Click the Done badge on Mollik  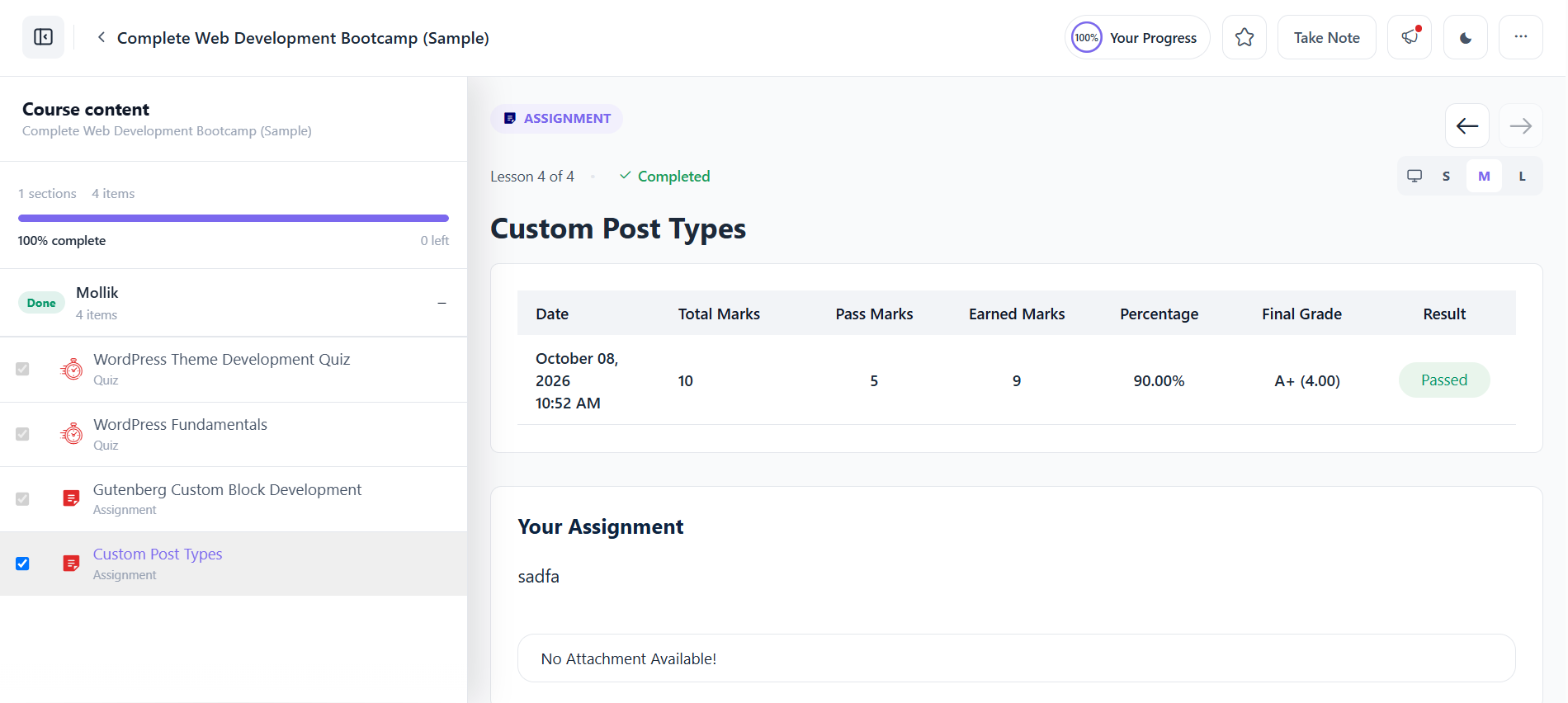coord(41,303)
